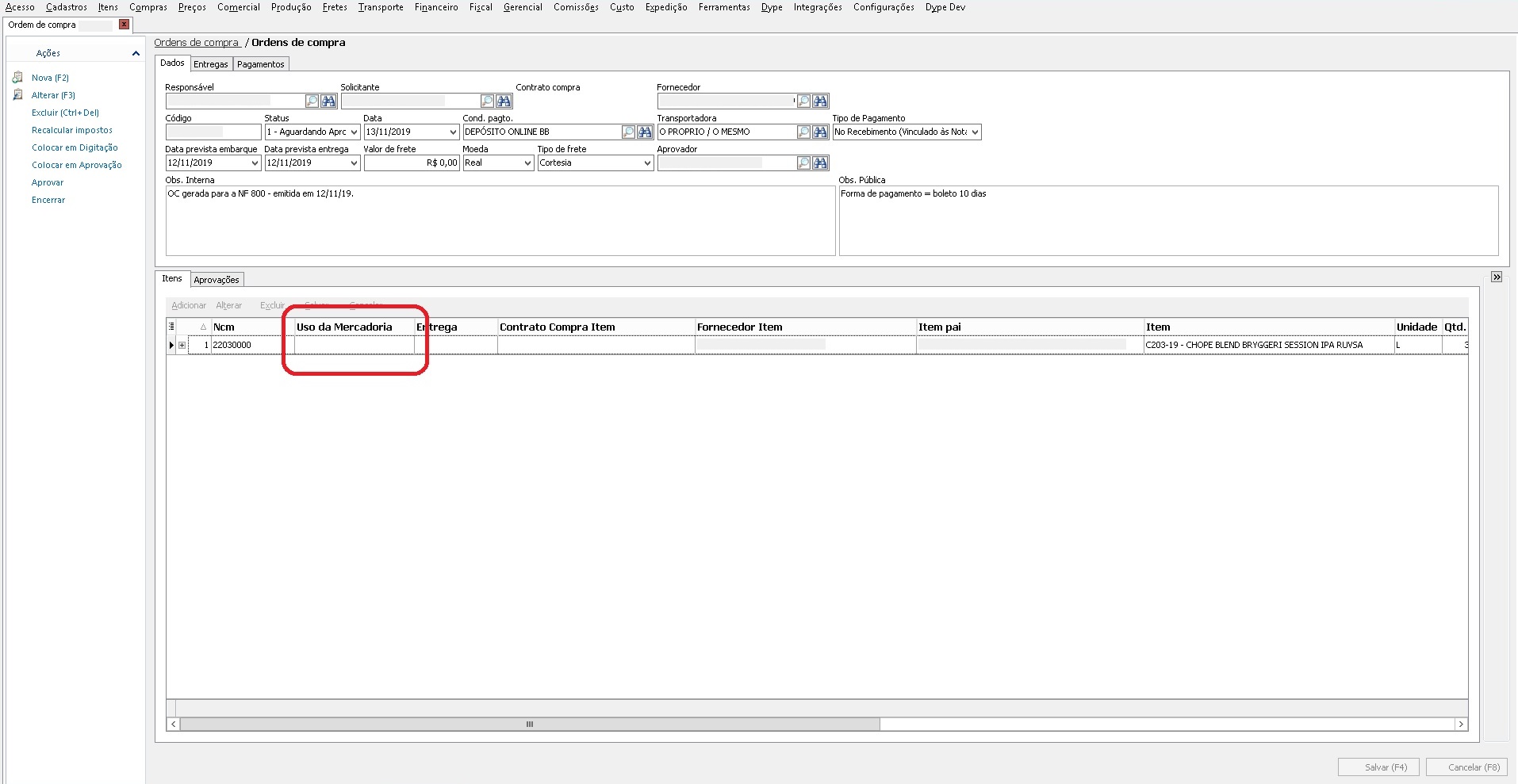Click the Ncm cell 22030000
Screen dimensions: 1518x784
pyautogui.click(x=252, y=346)
